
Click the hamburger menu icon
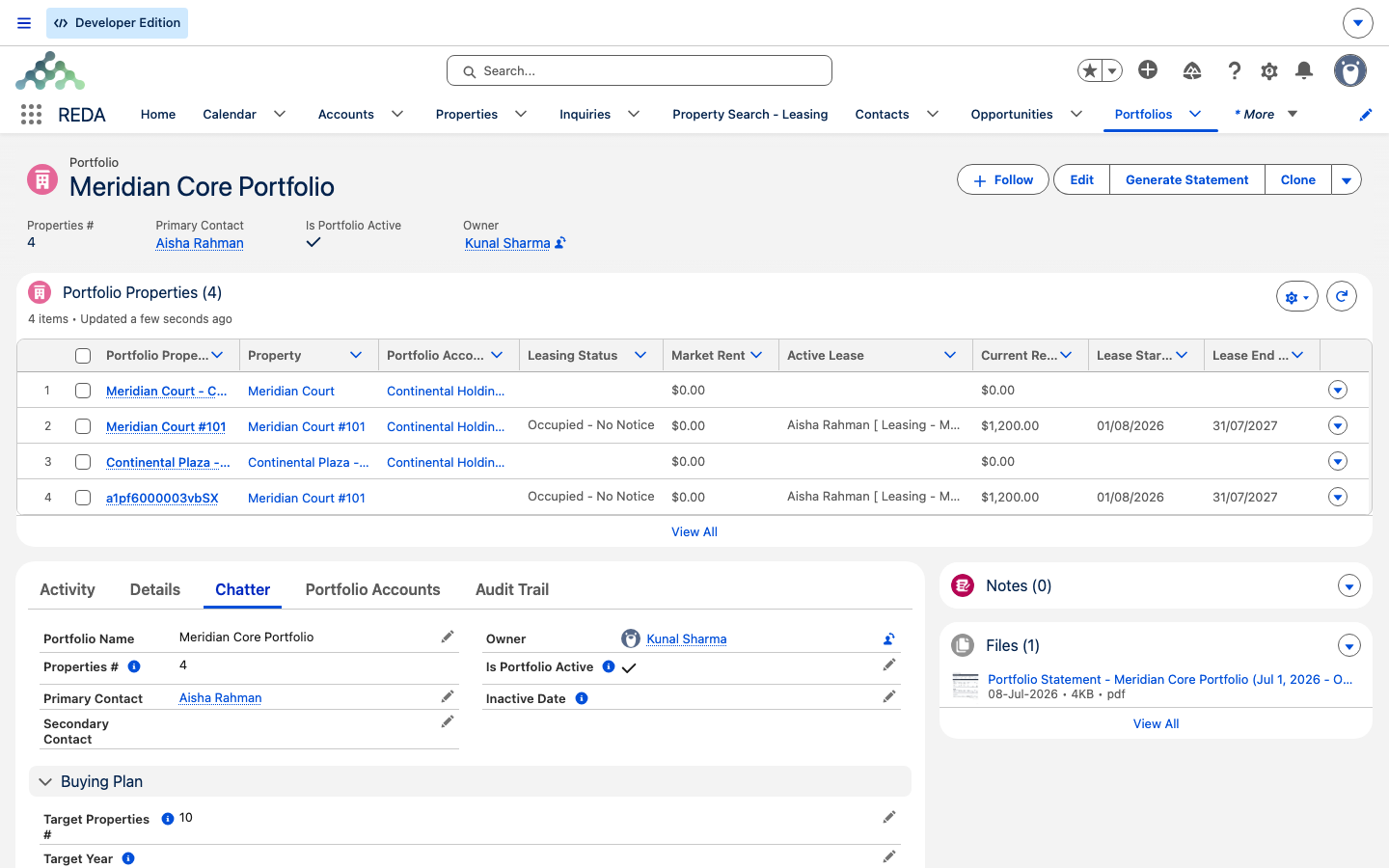coord(24,23)
